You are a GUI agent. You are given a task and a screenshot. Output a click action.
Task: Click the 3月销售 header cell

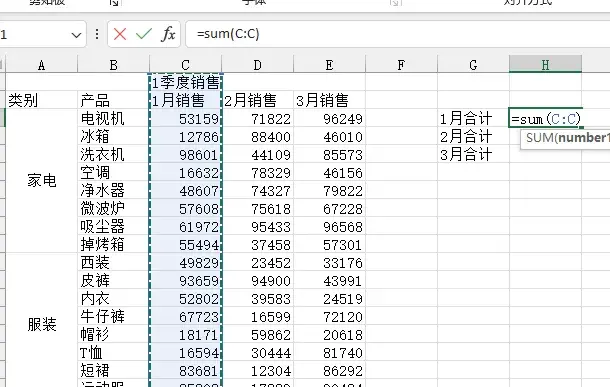point(329,100)
